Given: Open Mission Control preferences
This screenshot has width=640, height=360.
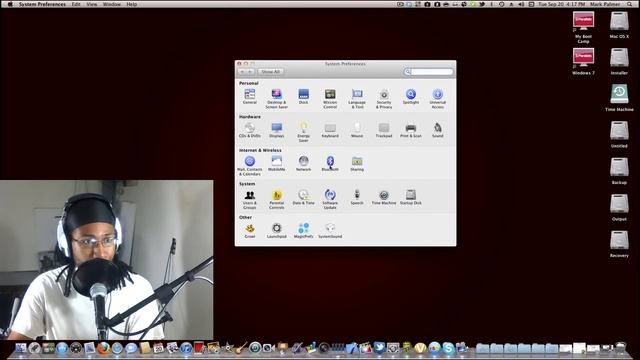Looking at the screenshot, I should pos(330,99).
